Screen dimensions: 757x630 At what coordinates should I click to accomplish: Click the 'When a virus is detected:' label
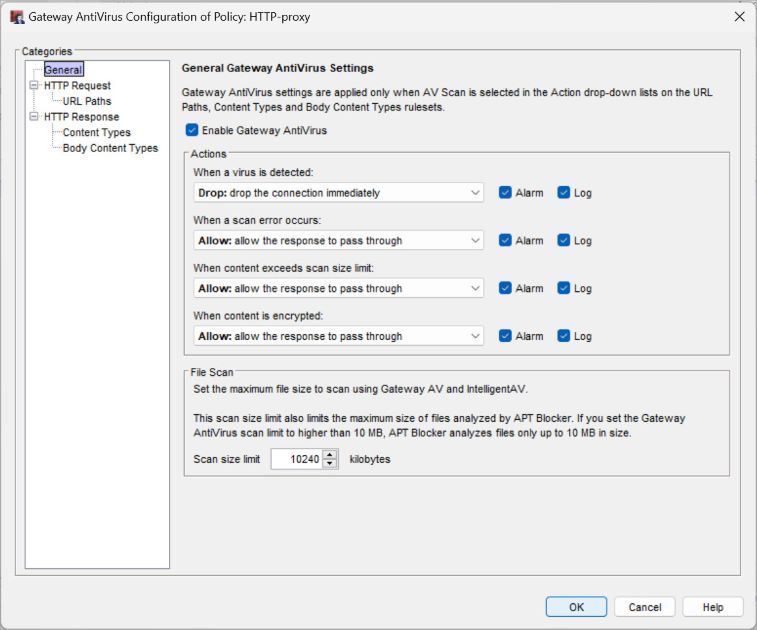(x=253, y=172)
